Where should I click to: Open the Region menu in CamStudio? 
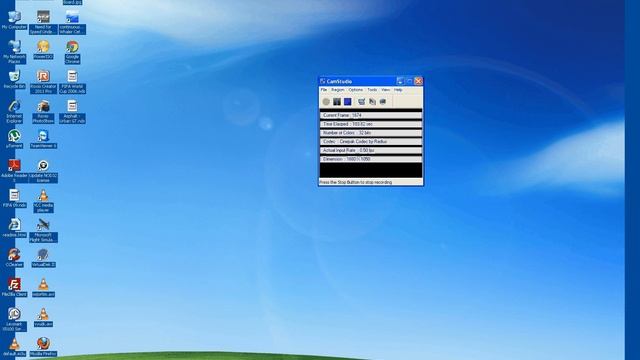pyautogui.click(x=338, y=90)
